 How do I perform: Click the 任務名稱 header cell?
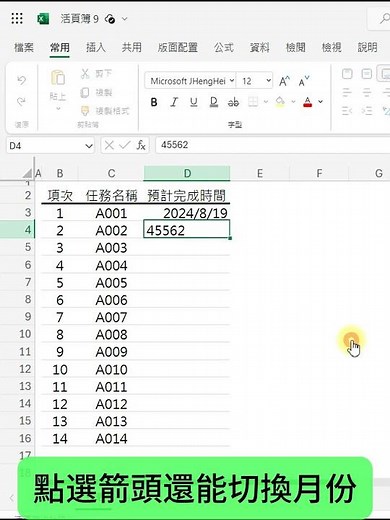pyautogui.click(x=111, y=196)
